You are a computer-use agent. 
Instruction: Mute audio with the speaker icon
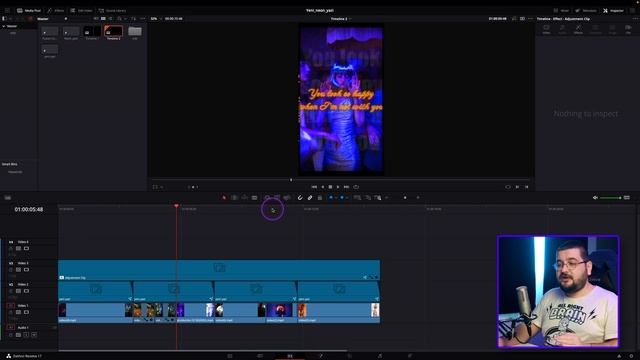[595, 198]
